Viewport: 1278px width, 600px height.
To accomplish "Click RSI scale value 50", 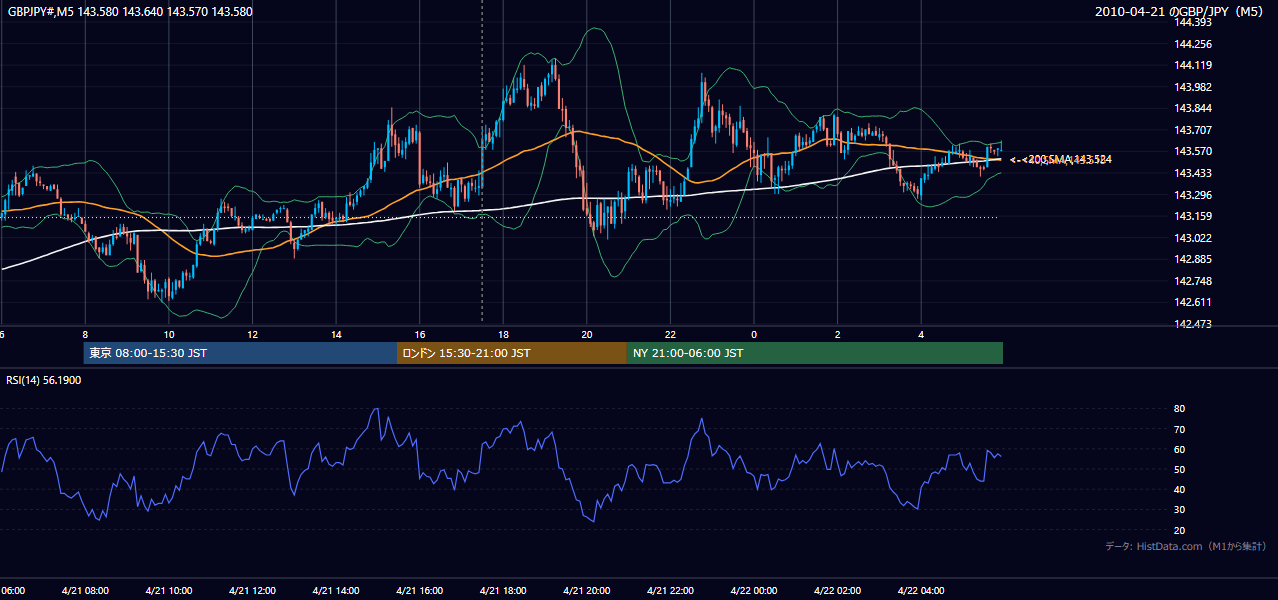I will [1179, 469].
